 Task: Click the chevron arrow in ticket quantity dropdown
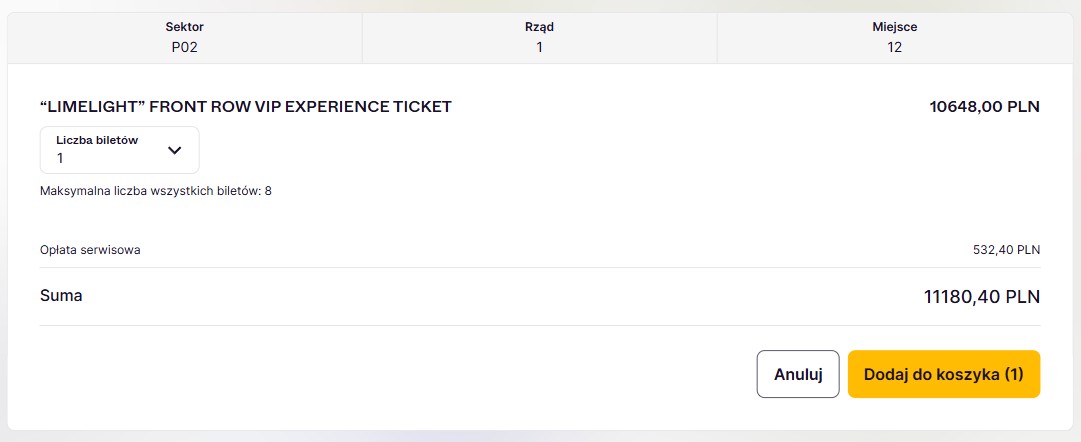[174, 150]
